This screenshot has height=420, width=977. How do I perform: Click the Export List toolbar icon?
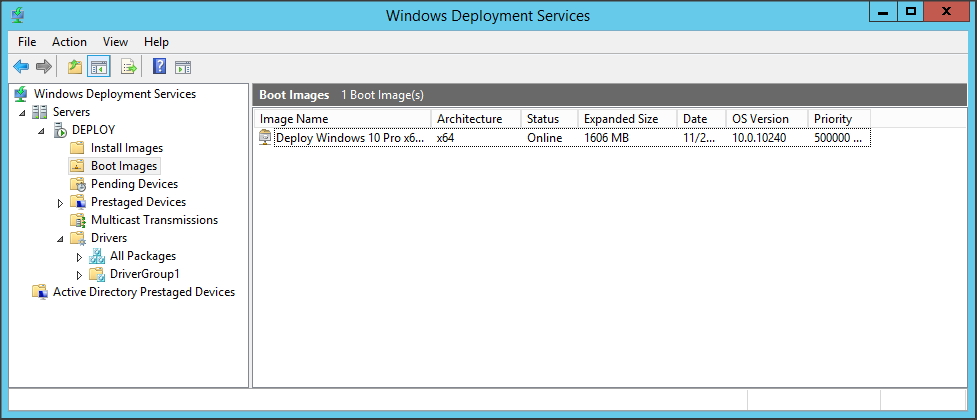click(128, 67)
